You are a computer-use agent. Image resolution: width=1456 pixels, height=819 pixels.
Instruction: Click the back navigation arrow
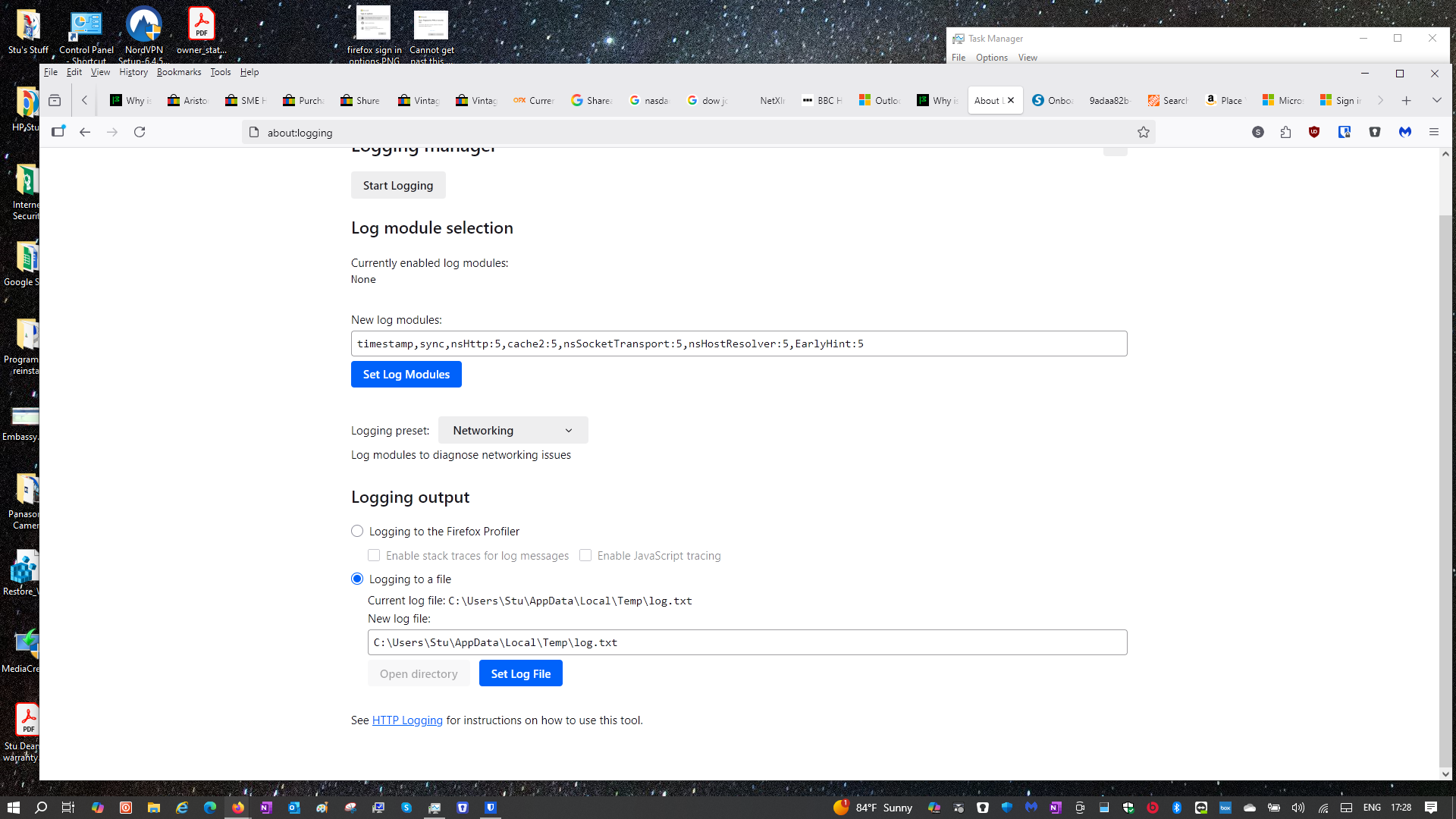tap(85, 132)
